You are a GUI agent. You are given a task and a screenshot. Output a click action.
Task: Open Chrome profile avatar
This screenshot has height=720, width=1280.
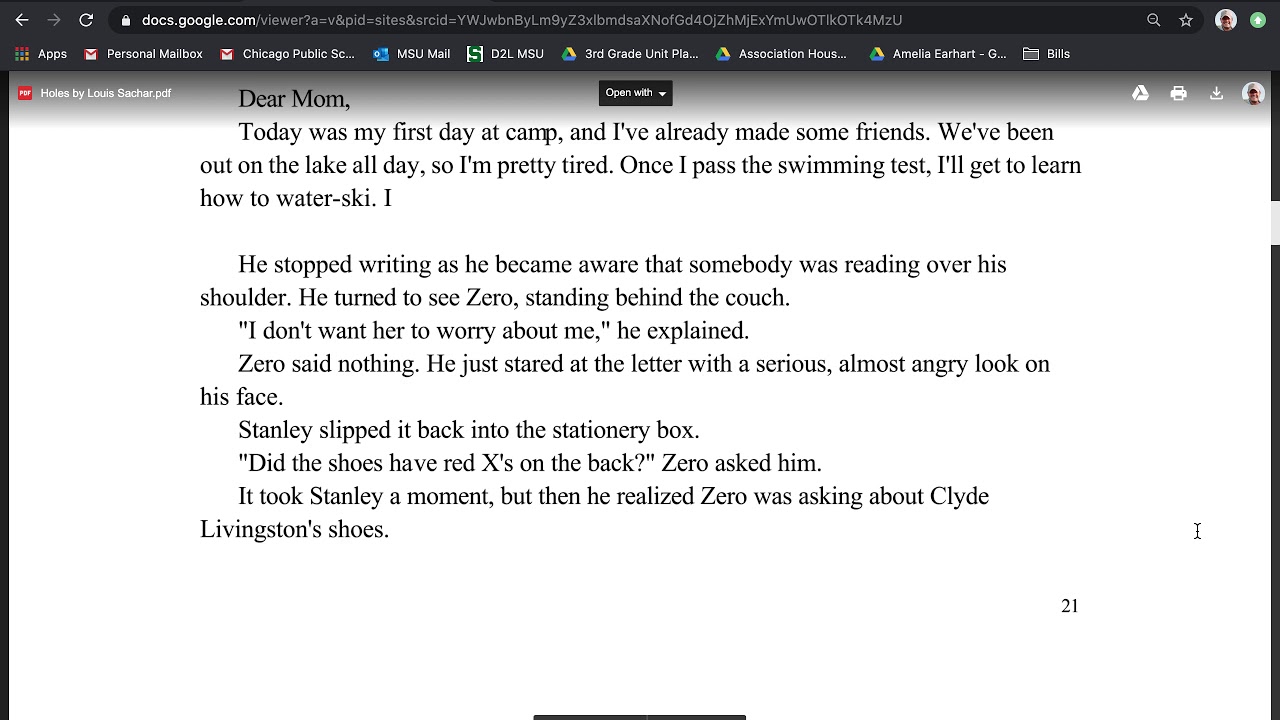[1226, 20]
